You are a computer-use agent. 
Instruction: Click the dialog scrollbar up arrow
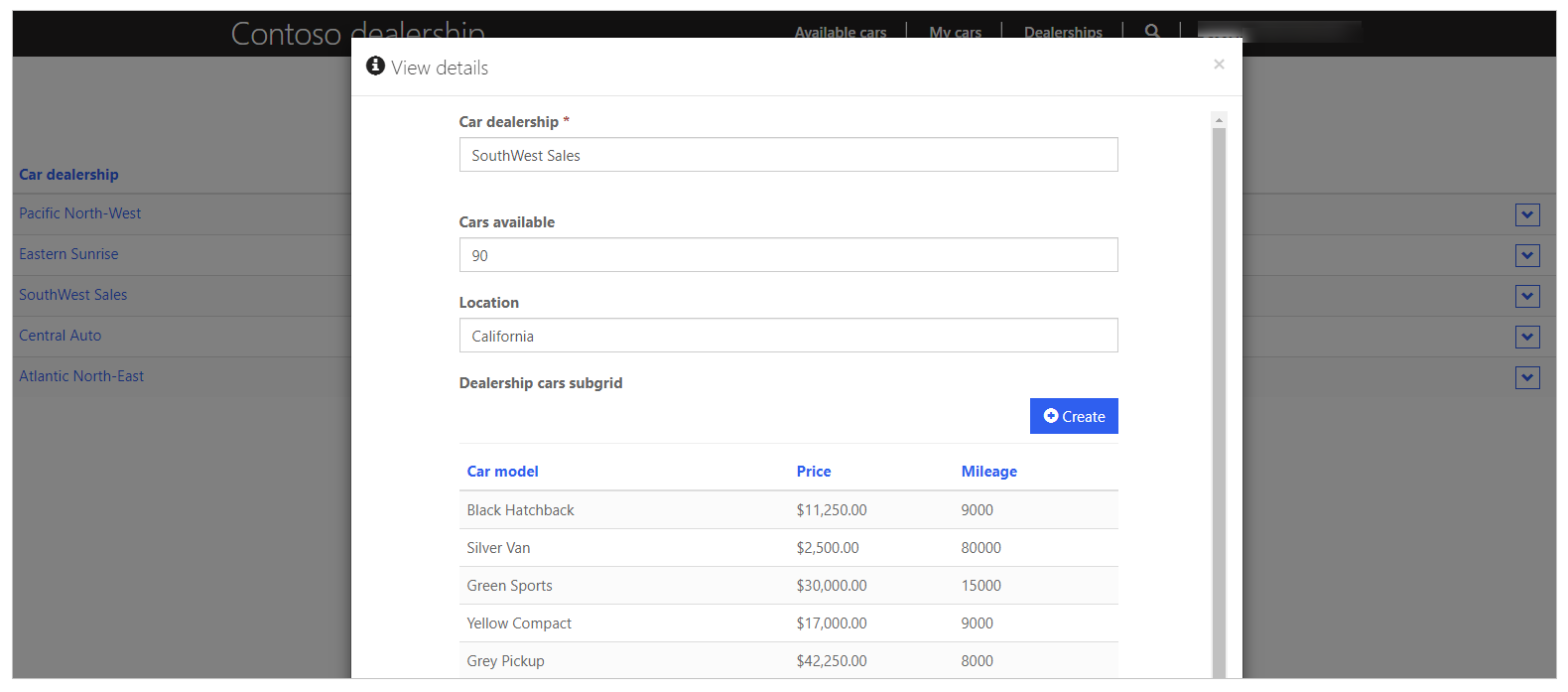[1219, 120]
